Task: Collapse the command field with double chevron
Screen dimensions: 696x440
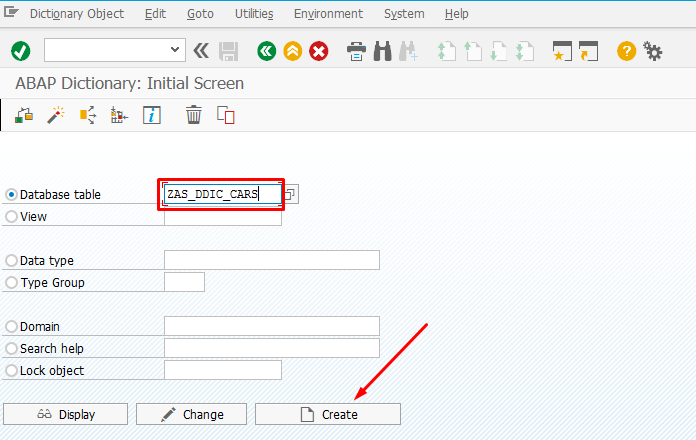Action: 201,51
